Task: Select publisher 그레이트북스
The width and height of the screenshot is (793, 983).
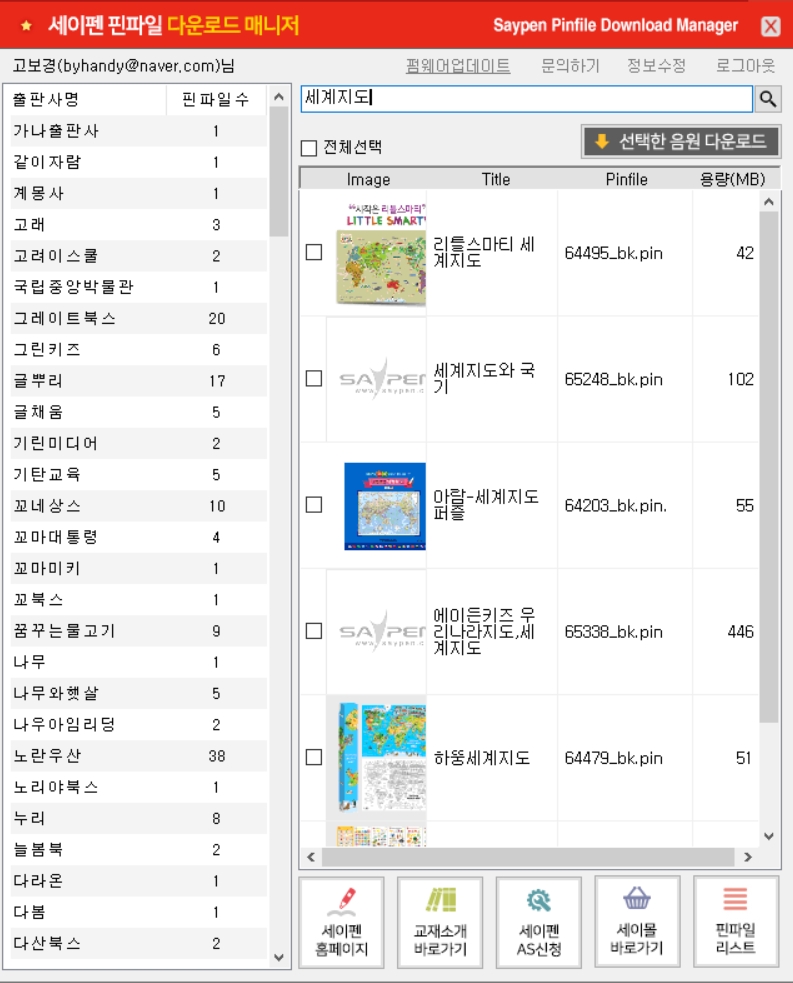Action: (139, 318)
